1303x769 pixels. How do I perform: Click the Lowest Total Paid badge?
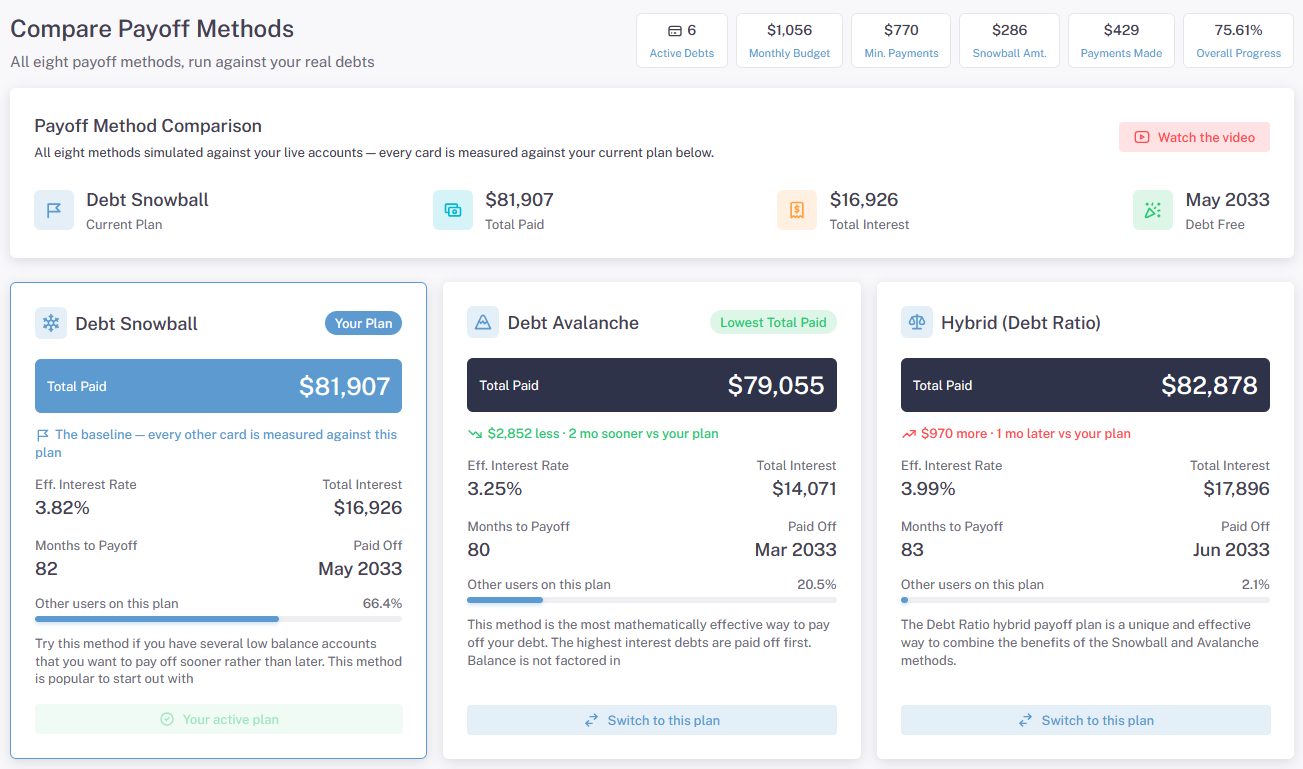tap(773, 322)
